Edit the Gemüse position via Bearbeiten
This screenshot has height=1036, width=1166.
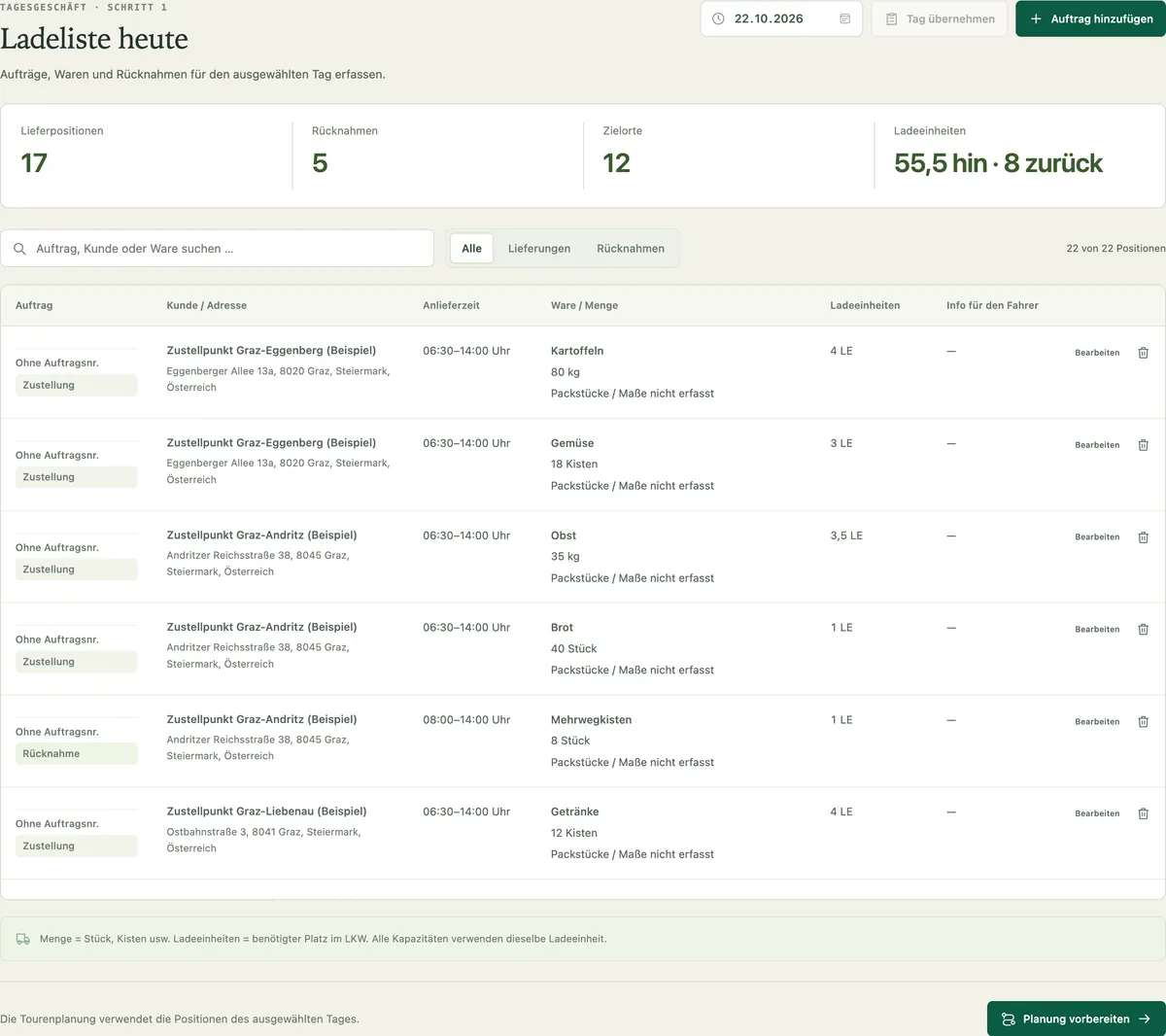1097,445
